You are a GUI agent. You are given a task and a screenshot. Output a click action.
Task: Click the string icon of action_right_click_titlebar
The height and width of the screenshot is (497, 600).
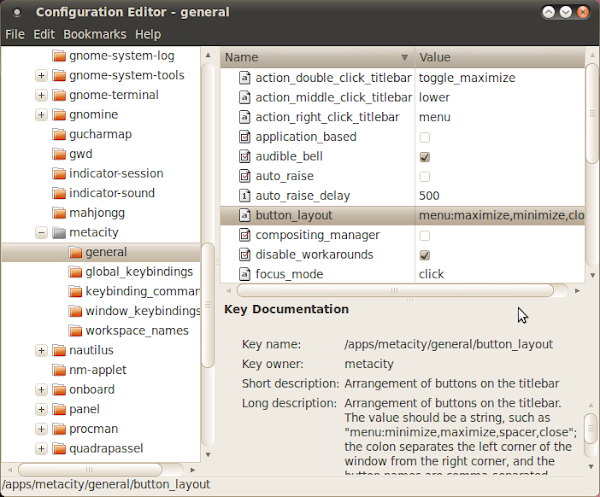245,117
